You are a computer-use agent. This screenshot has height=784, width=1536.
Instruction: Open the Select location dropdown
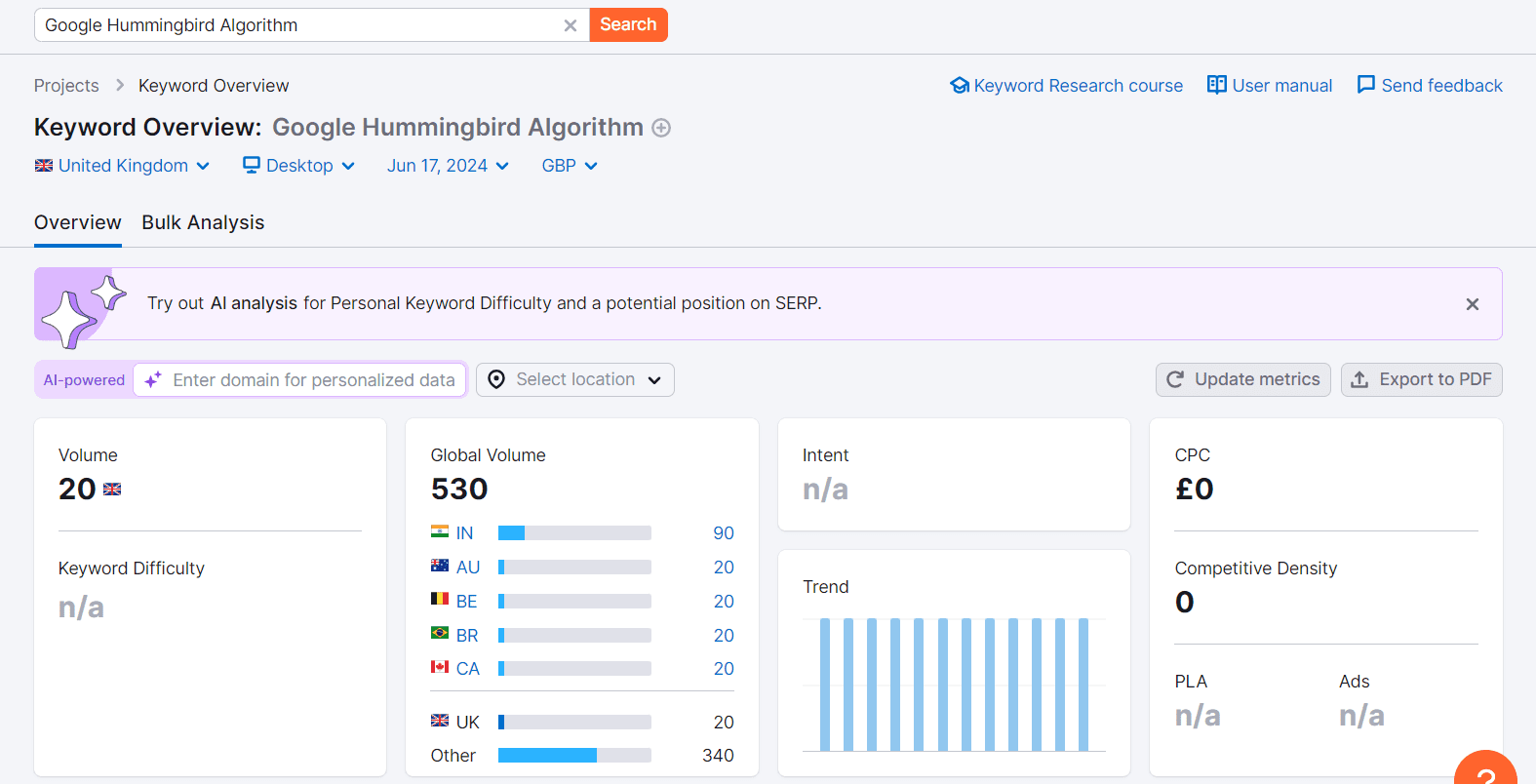point(575,379)
